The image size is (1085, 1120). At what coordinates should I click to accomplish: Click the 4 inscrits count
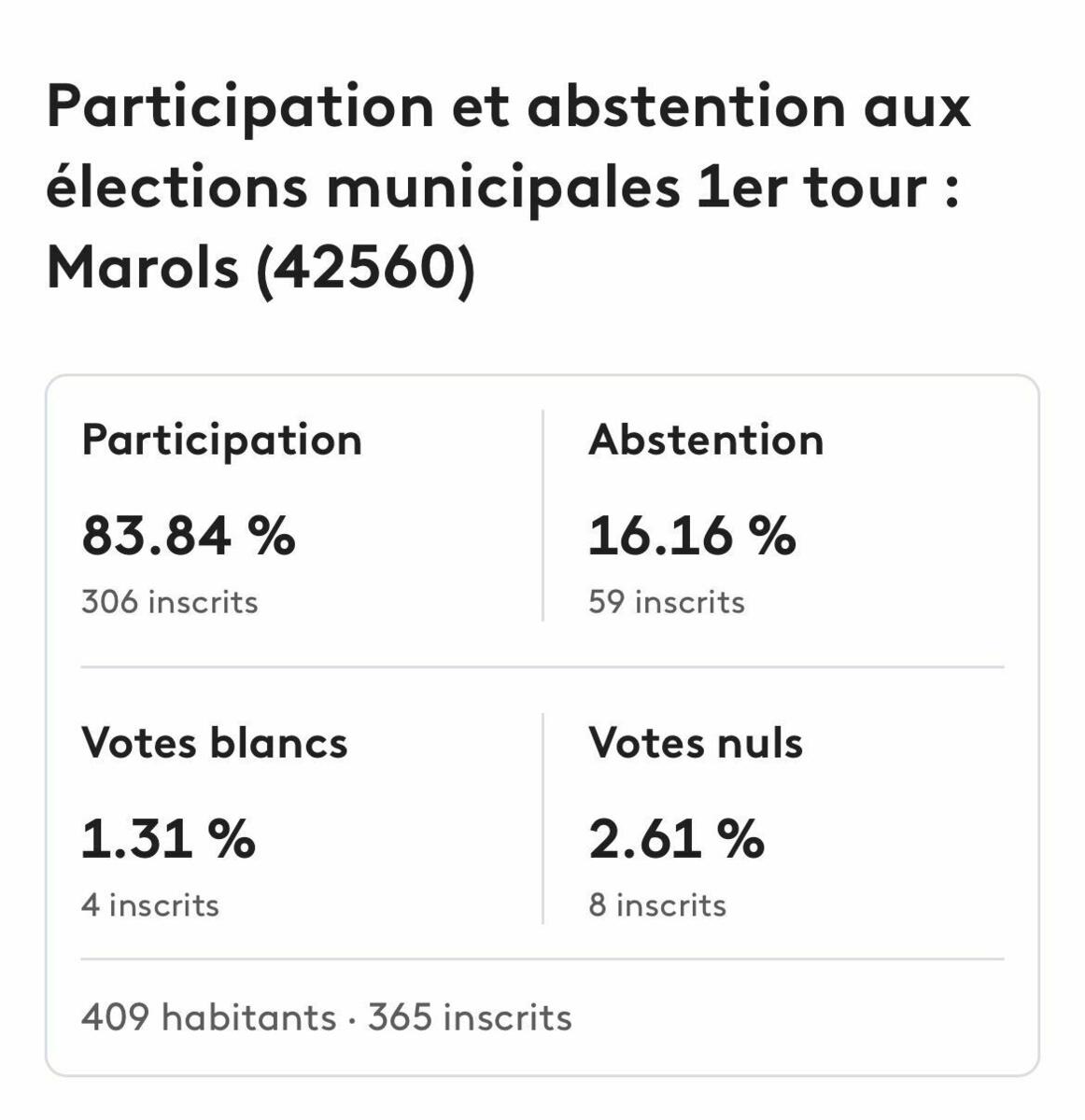pyautogui.click(x=149, y=905)
